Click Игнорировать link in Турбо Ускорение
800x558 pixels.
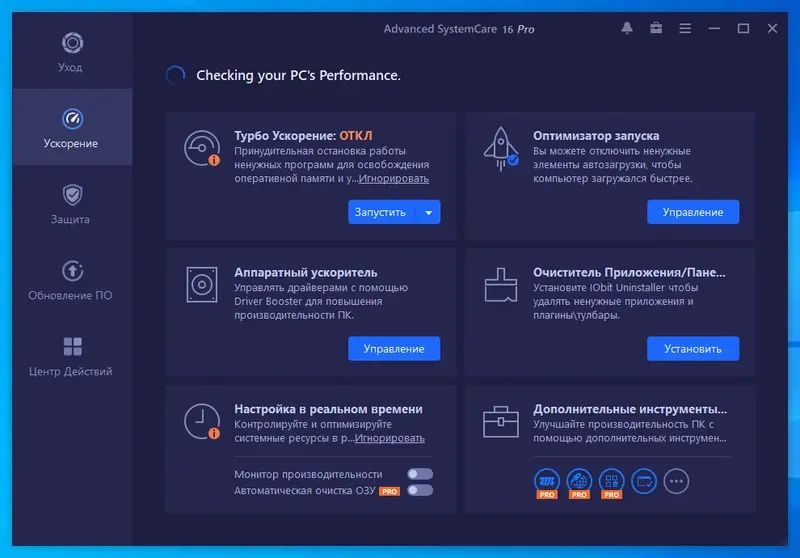(x=393, y=179)
